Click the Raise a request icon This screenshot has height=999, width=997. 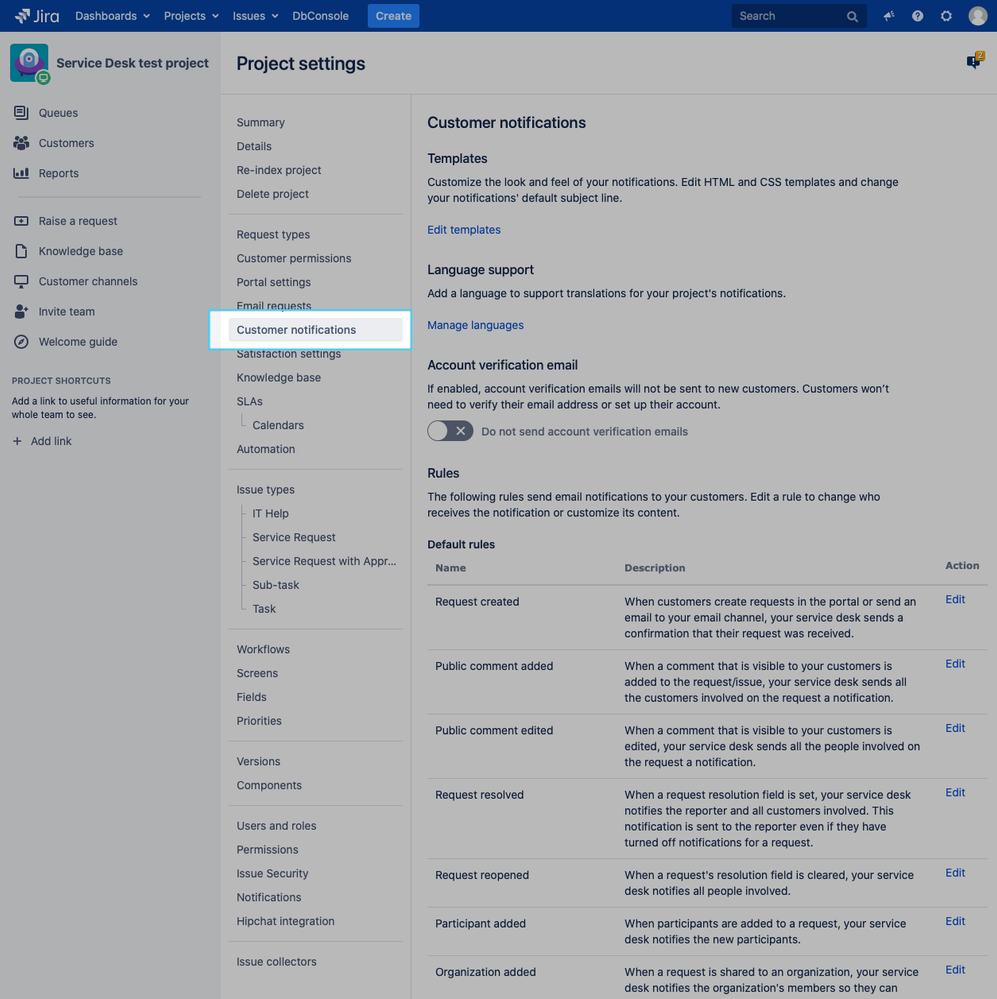(x=21, y=220)
